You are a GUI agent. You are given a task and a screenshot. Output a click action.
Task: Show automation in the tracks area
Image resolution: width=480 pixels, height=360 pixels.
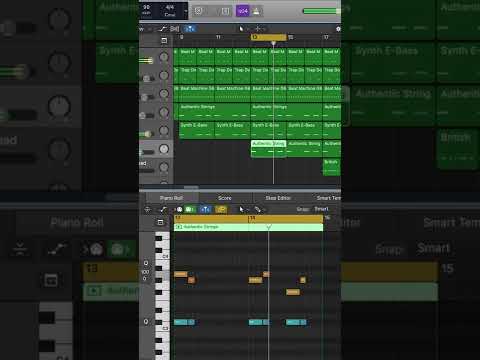pyautogui.click(x=162, y=29)
